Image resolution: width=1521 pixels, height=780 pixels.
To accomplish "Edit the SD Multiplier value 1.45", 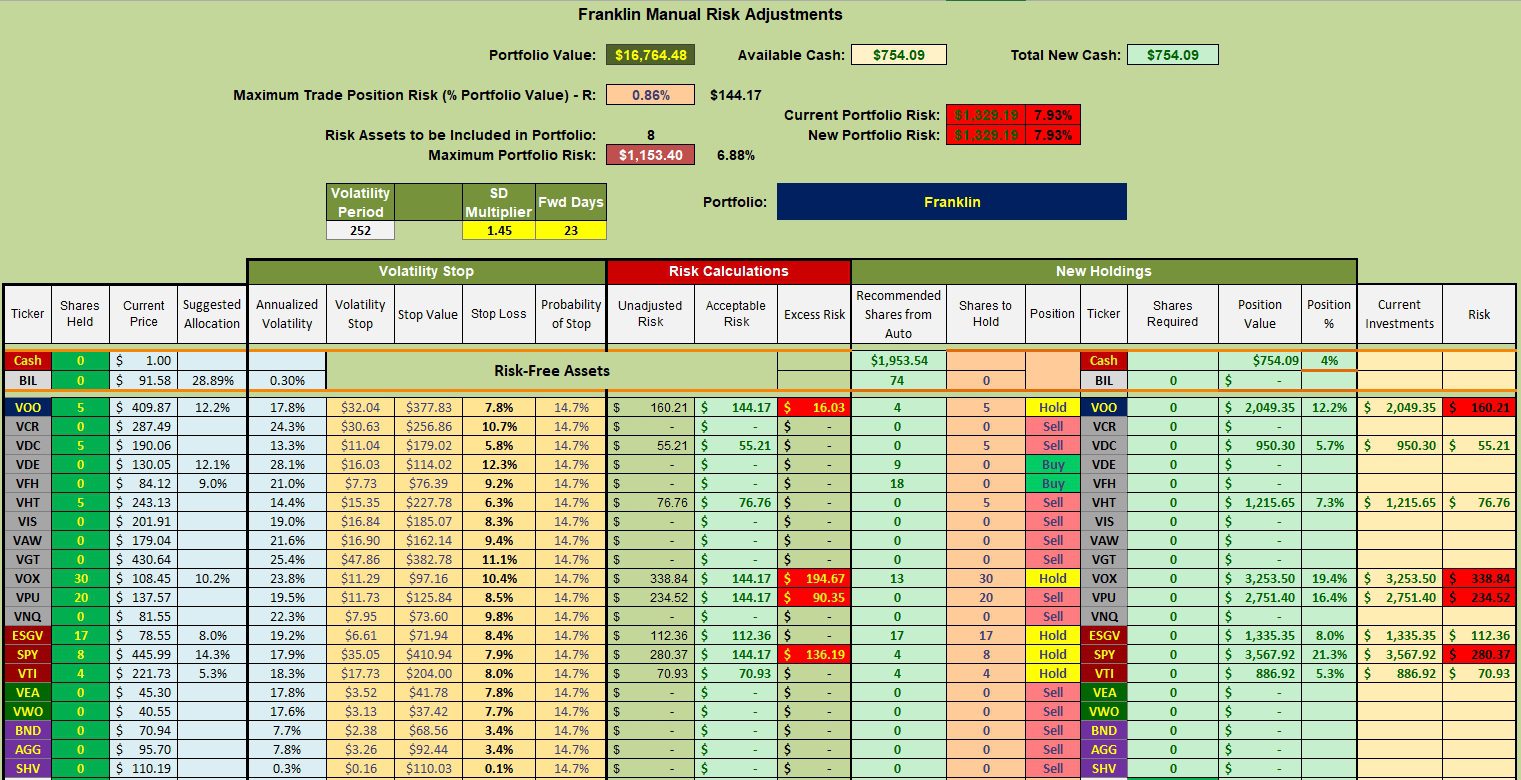I will 499,231.
